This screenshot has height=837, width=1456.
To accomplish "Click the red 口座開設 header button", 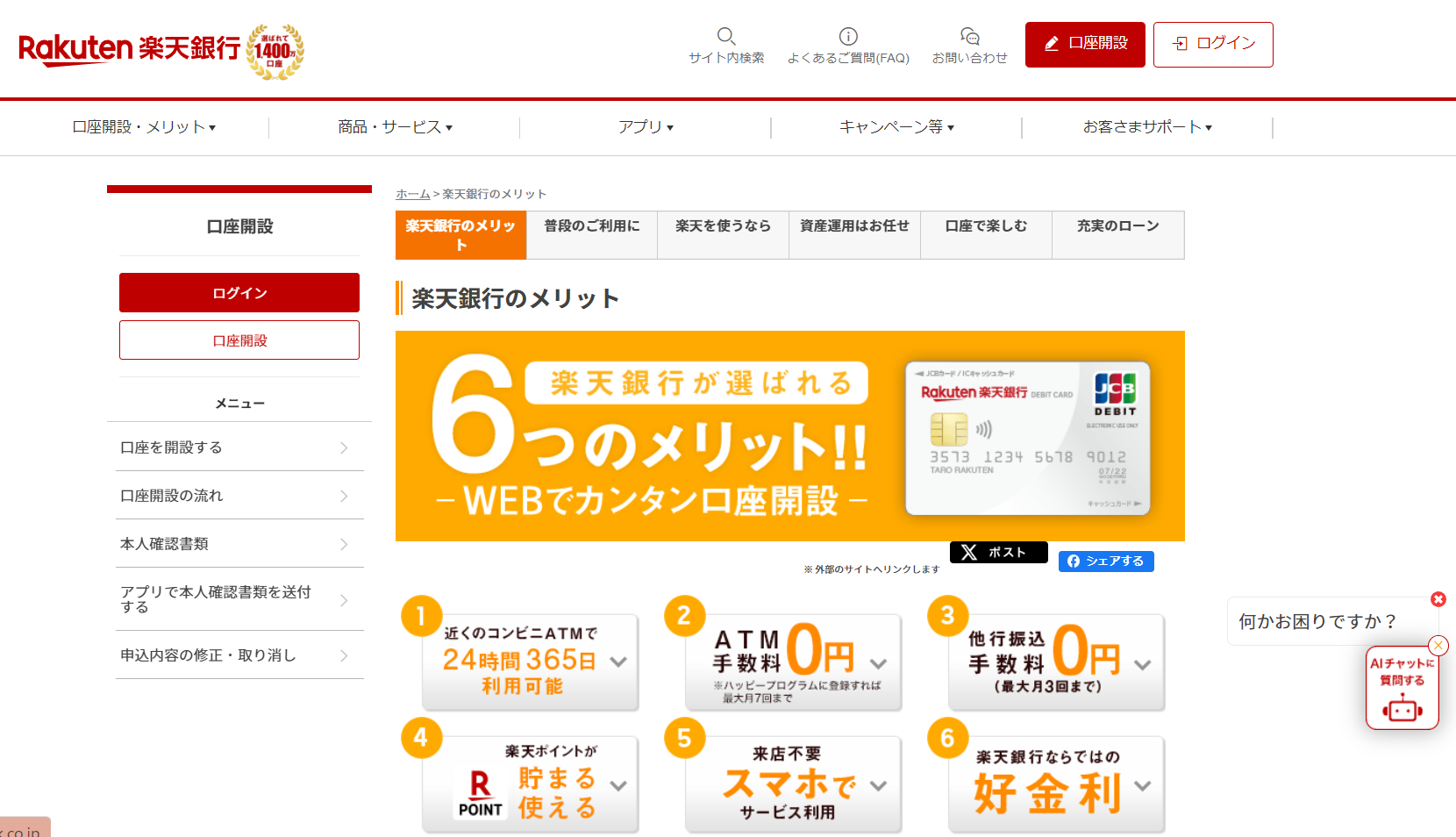I will (1085, 45).
